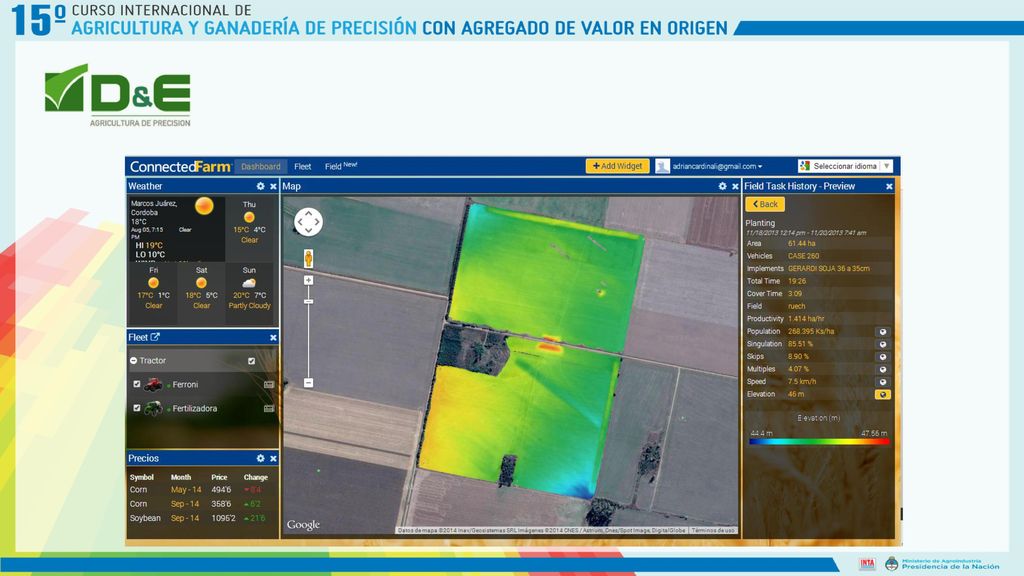
Task: Select the green Fertilizadora tractor icon
Action: [153, 408]
